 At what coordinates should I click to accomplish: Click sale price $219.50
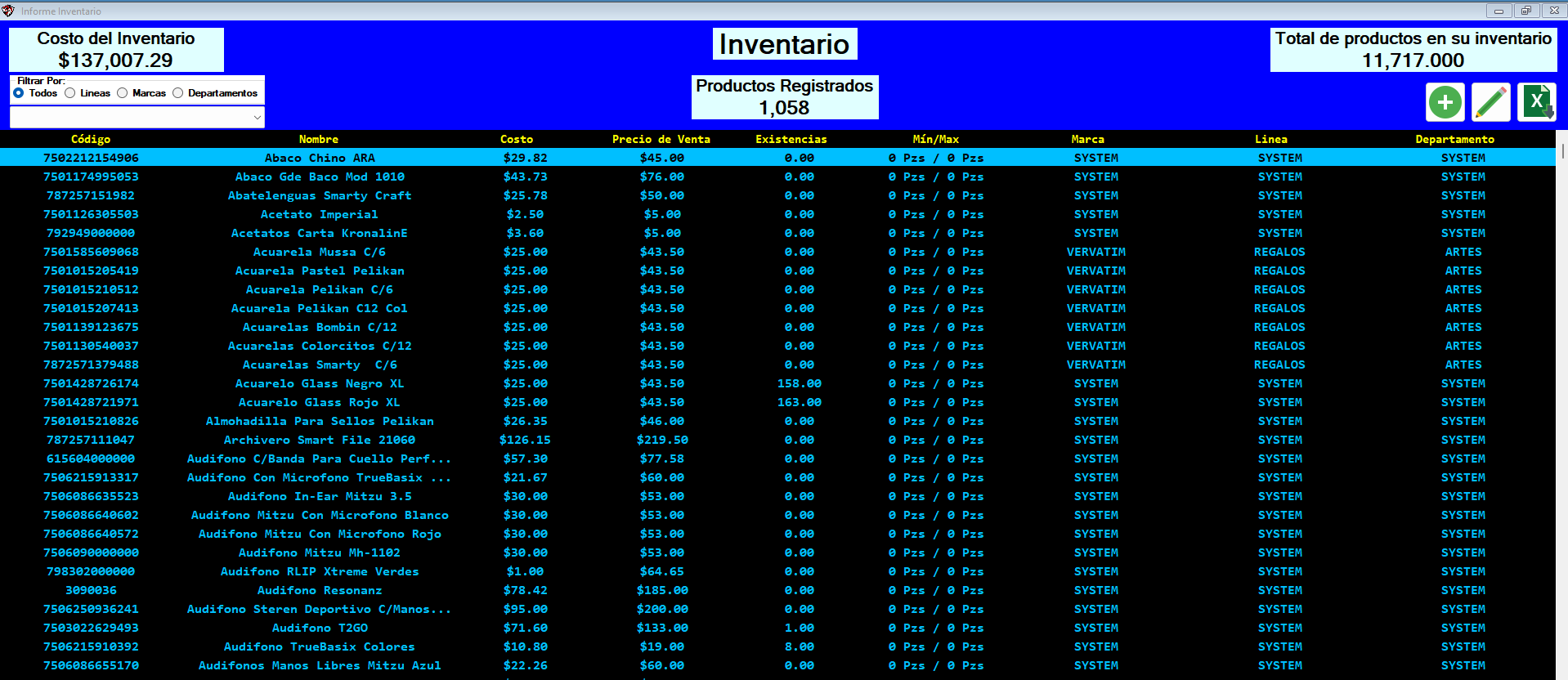662,440
